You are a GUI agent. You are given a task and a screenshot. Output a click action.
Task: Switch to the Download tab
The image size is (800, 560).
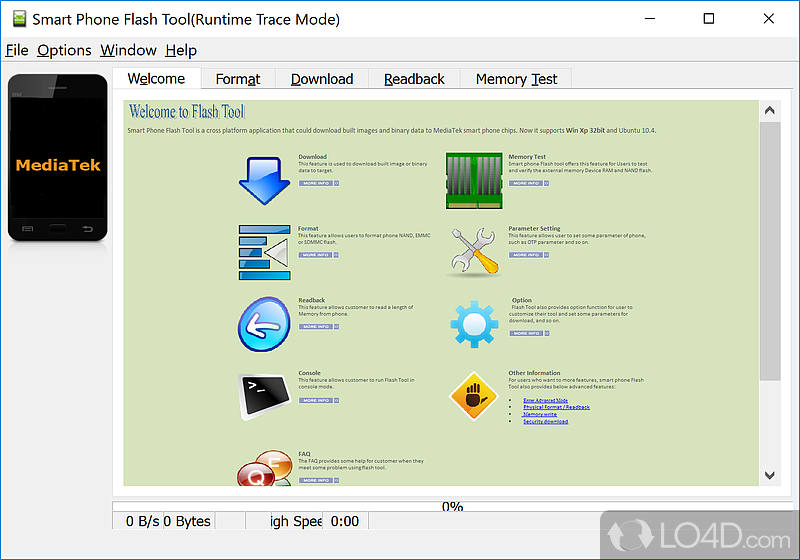(x=322, y=79)
